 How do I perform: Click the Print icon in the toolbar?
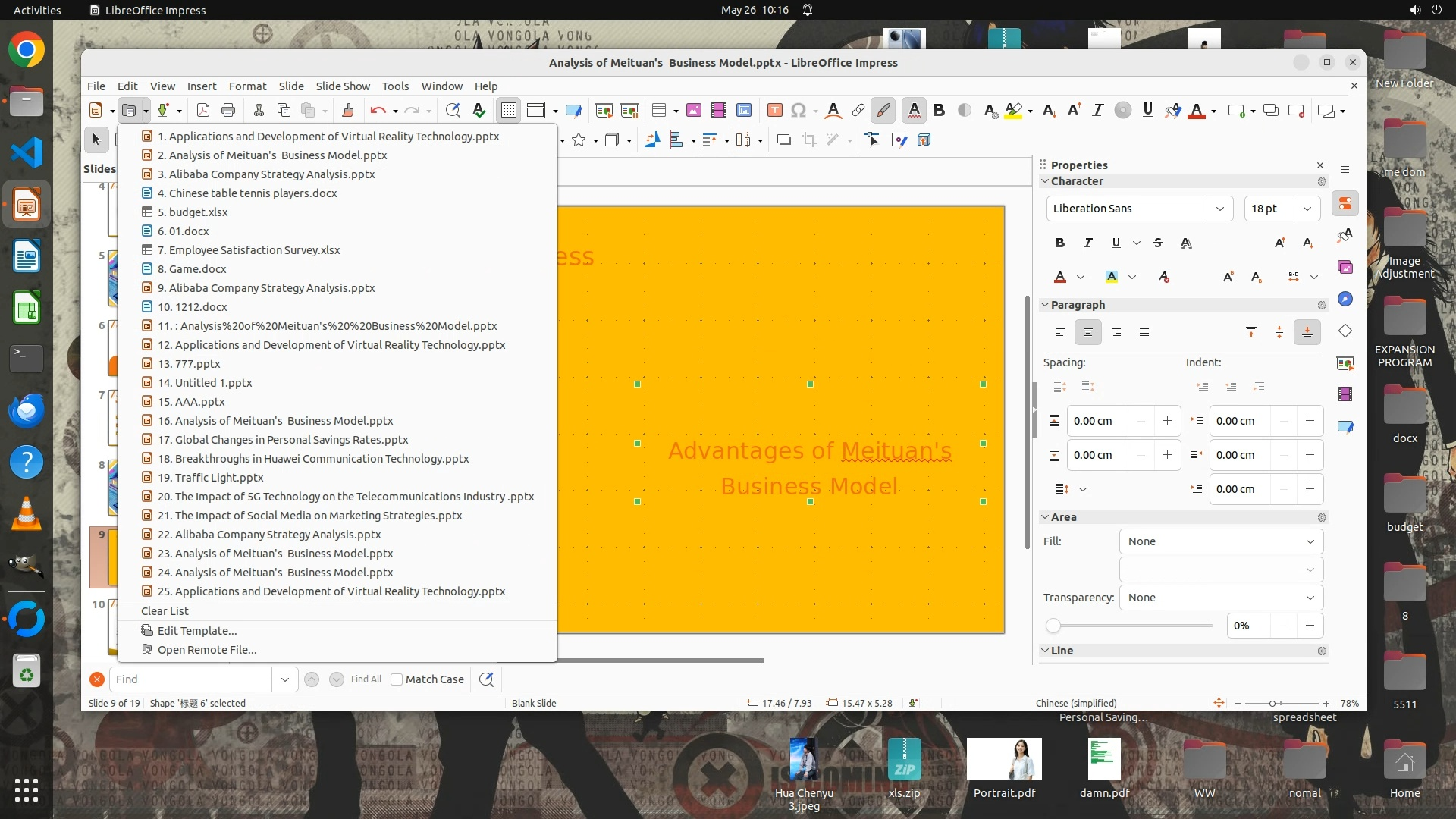tap(228, 111)
